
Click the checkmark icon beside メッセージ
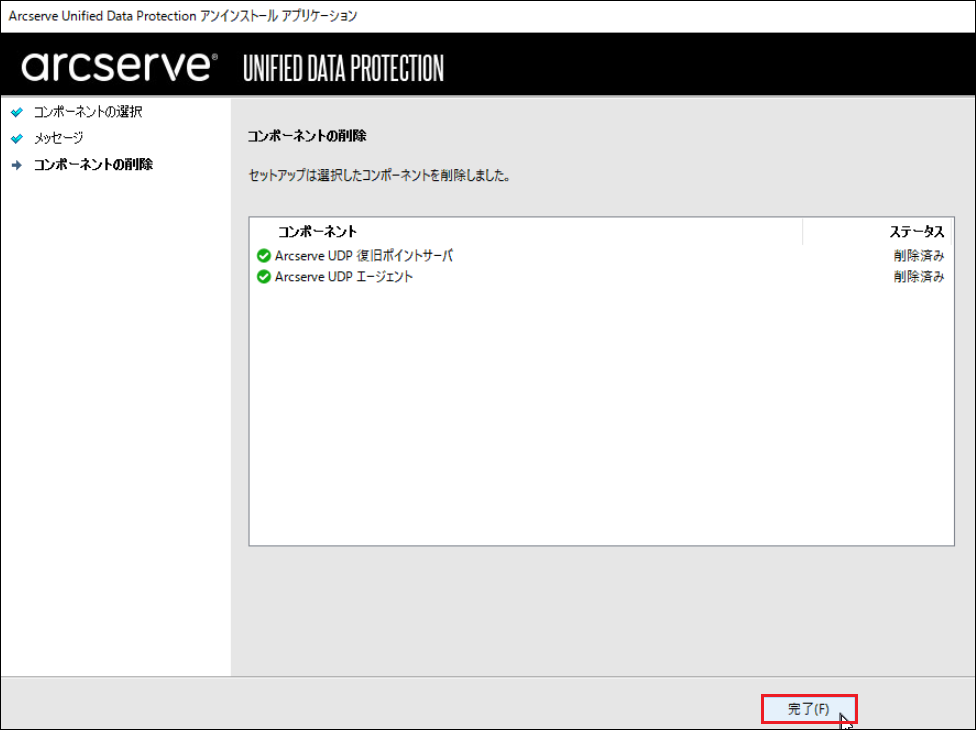click(x=17, y=138)
